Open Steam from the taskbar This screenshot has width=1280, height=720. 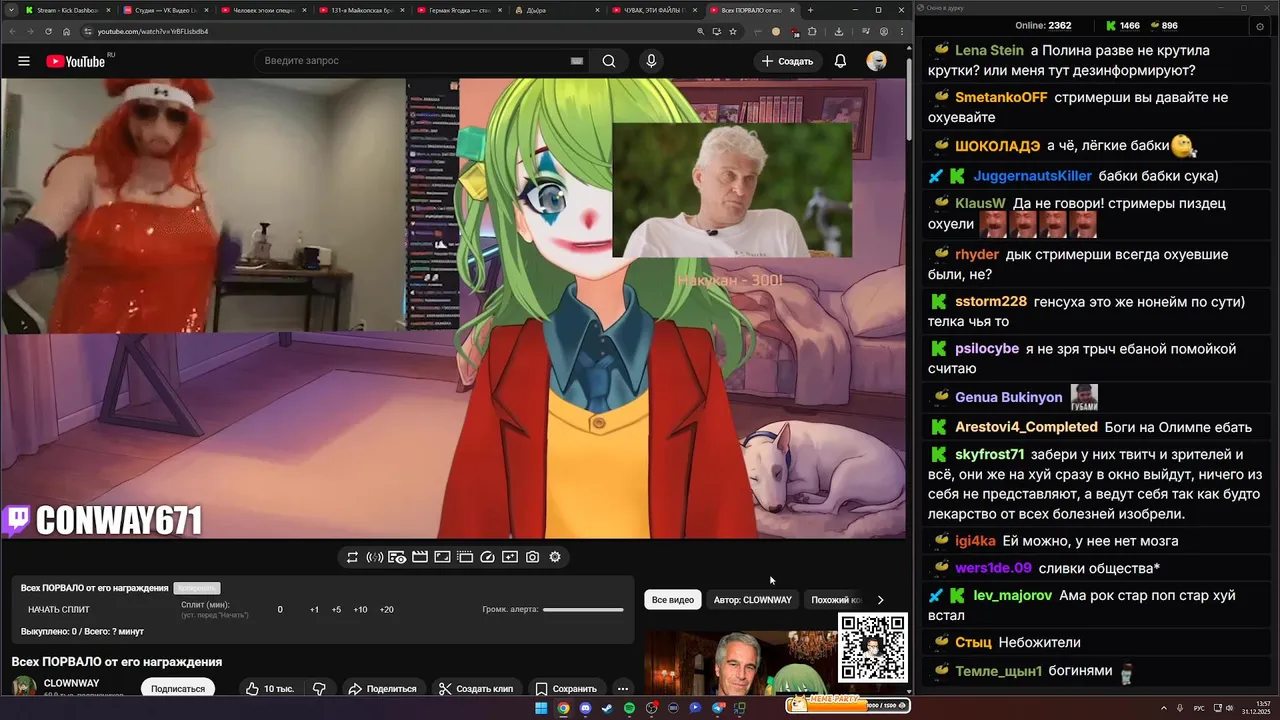point(607,708)
